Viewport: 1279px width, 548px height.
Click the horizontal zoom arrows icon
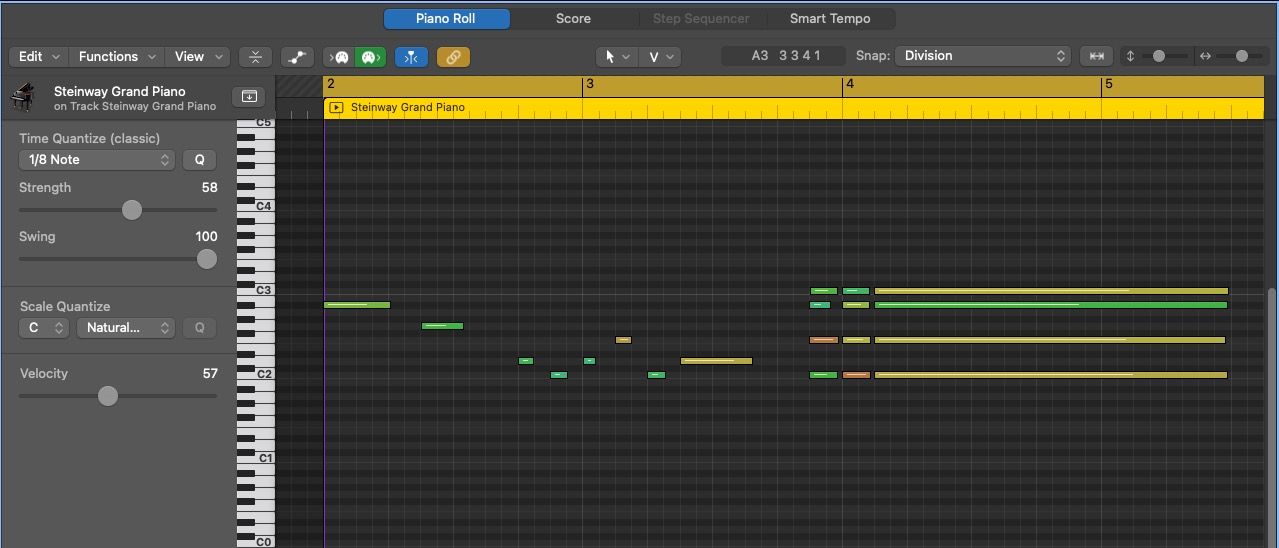pos(1205,56)
